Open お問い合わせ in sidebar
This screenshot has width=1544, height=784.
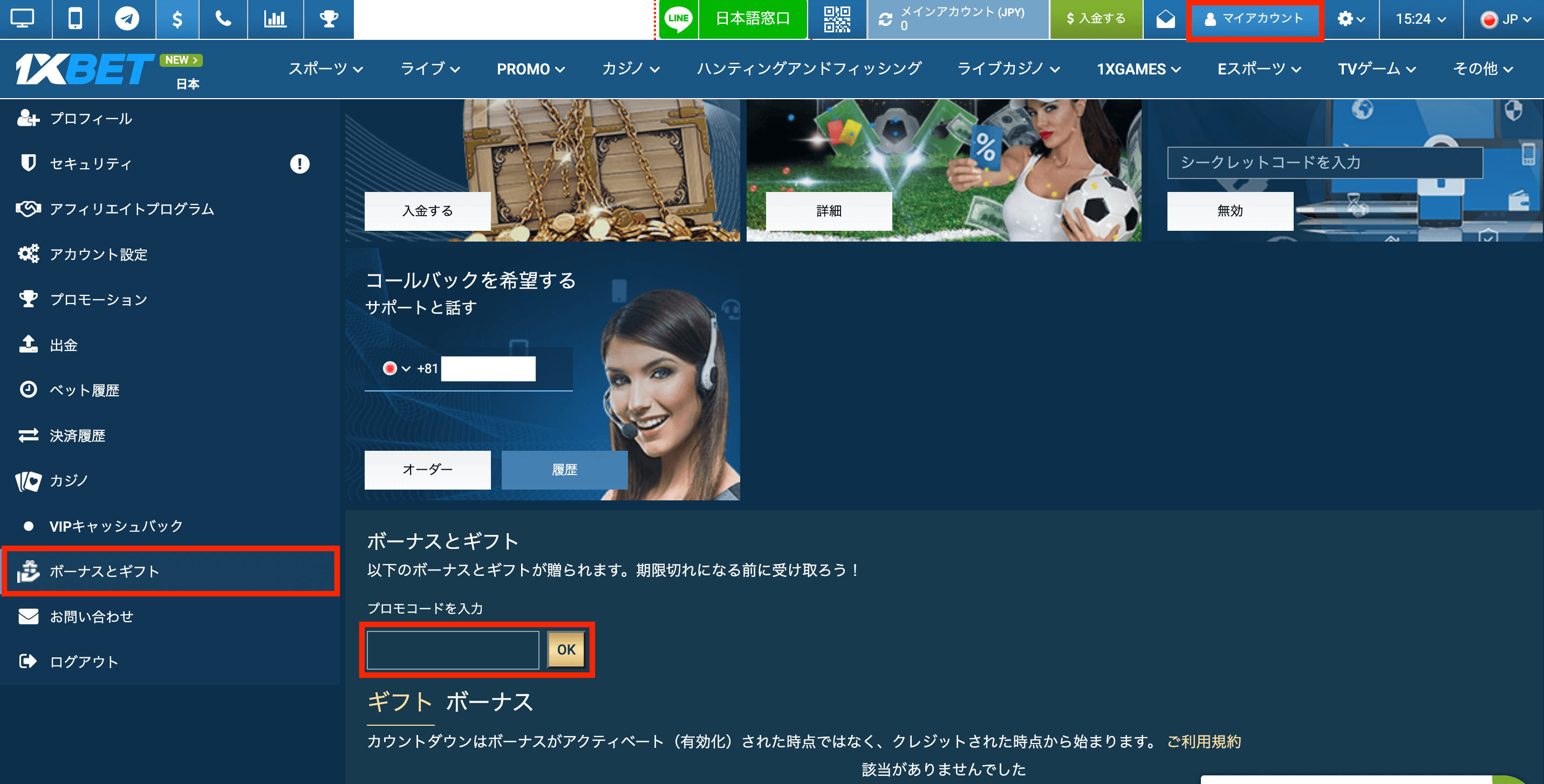169,617
